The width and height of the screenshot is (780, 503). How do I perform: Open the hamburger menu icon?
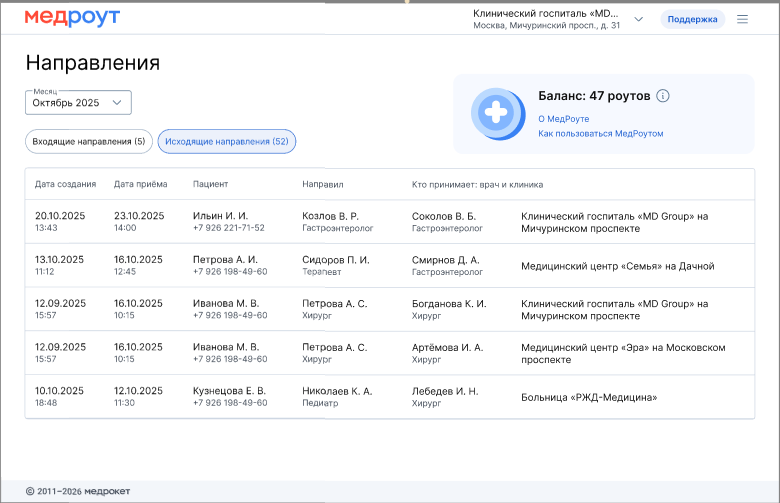point(742,19)
